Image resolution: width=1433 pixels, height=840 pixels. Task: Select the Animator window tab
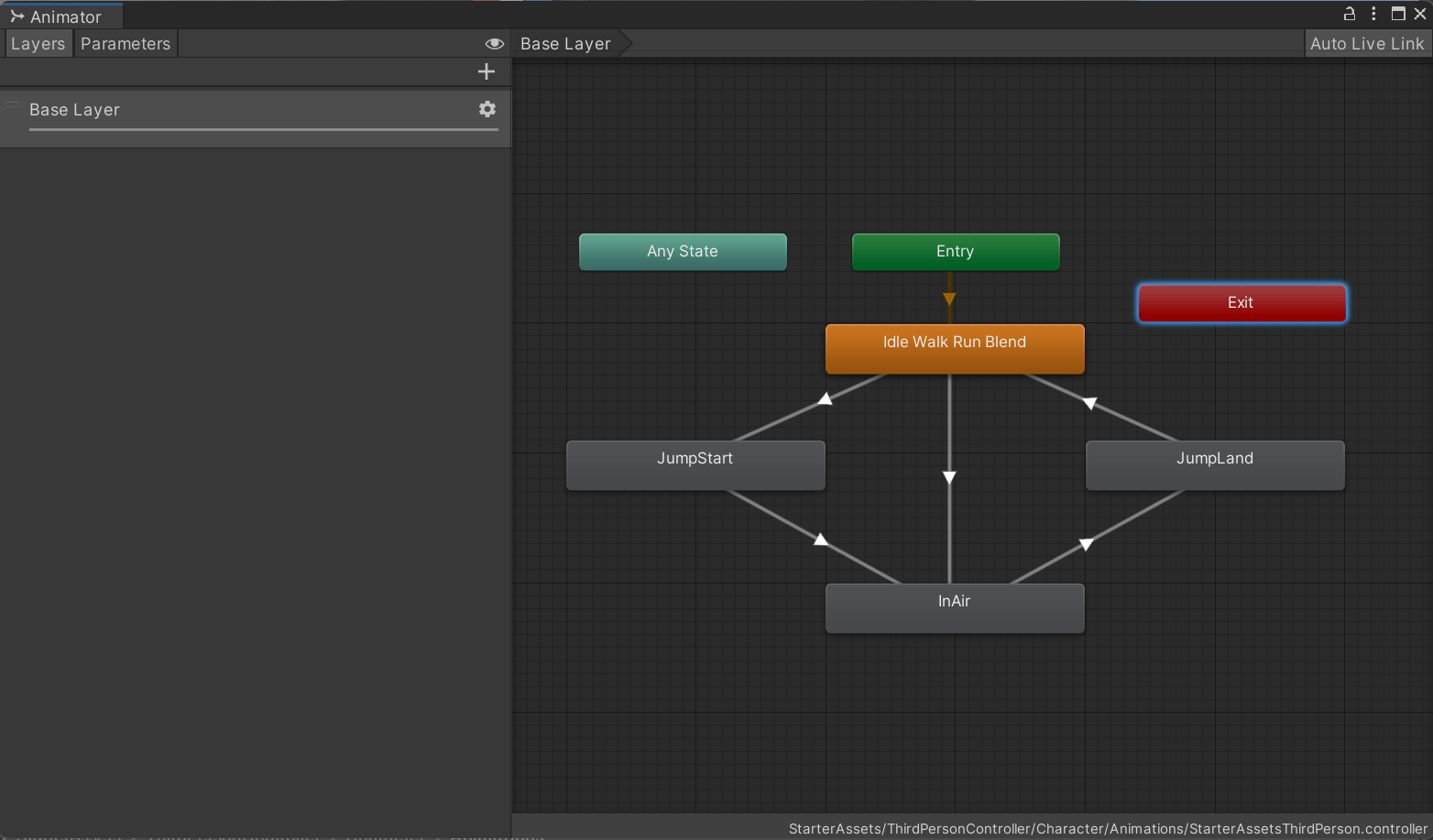click(61, 16)
